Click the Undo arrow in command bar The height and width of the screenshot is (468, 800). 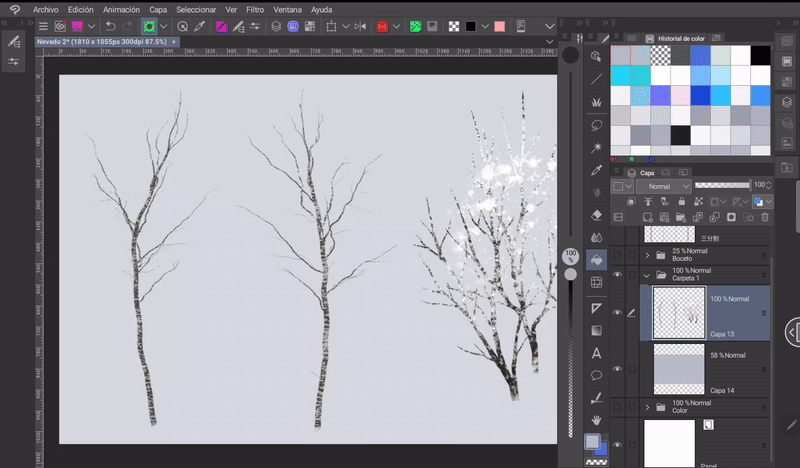pos(110,25)
